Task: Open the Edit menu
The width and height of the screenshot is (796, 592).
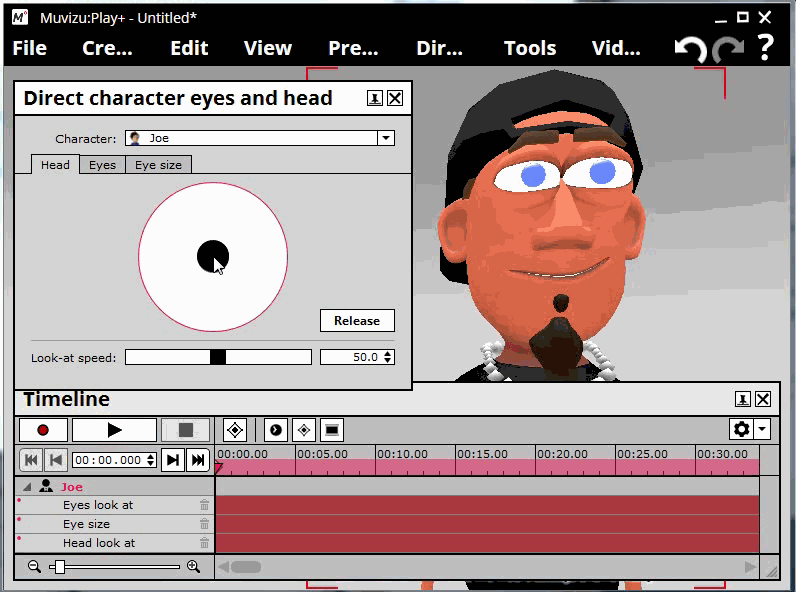Action: point(189,48)
